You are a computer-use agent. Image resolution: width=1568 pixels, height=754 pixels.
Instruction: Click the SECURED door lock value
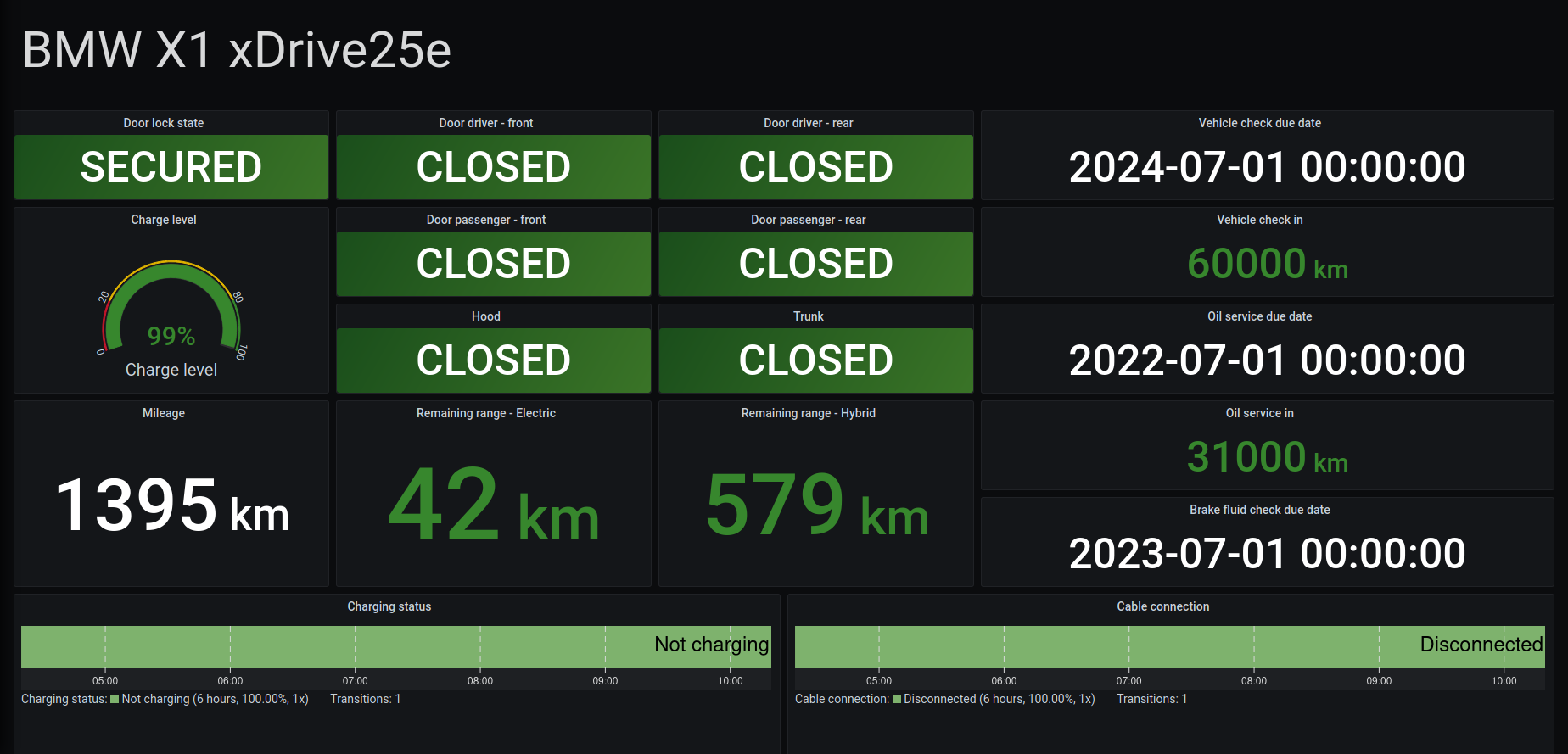tap(171, 167)
